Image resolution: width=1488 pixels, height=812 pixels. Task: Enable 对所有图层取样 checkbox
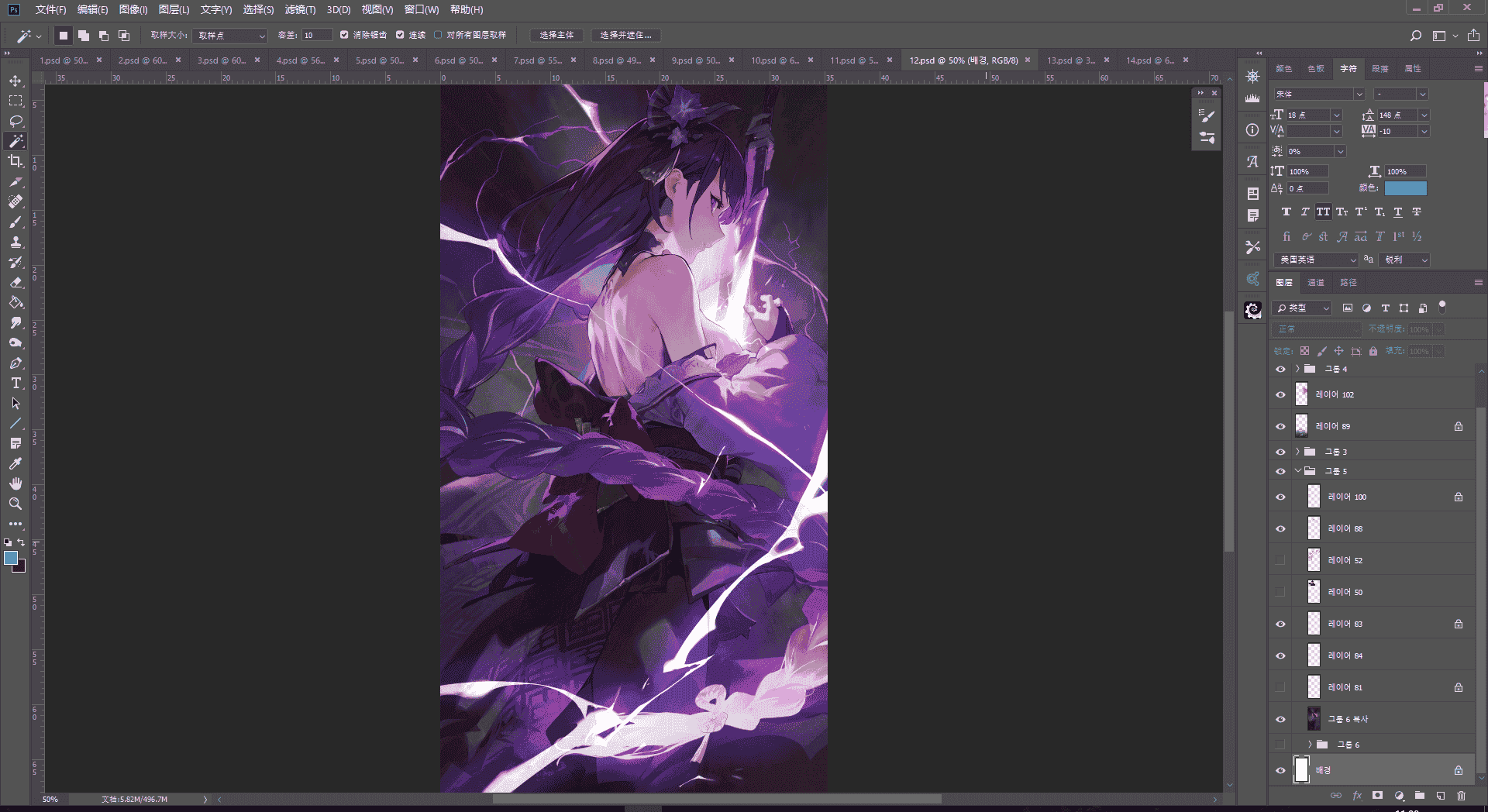tap(438, 35)
